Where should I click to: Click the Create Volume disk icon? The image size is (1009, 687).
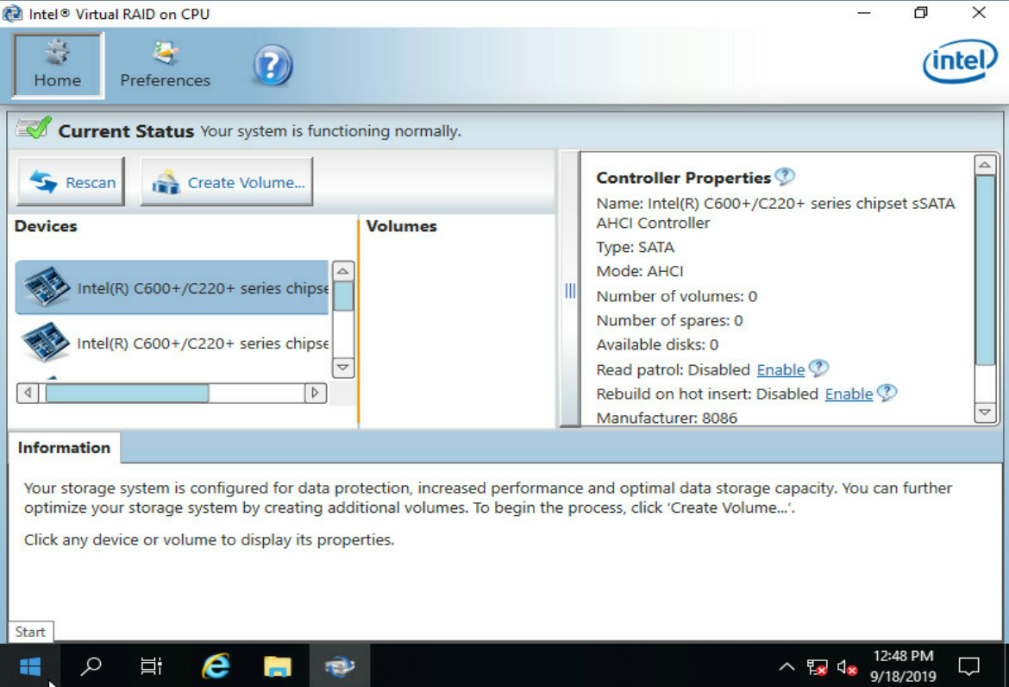pos(163,181)
